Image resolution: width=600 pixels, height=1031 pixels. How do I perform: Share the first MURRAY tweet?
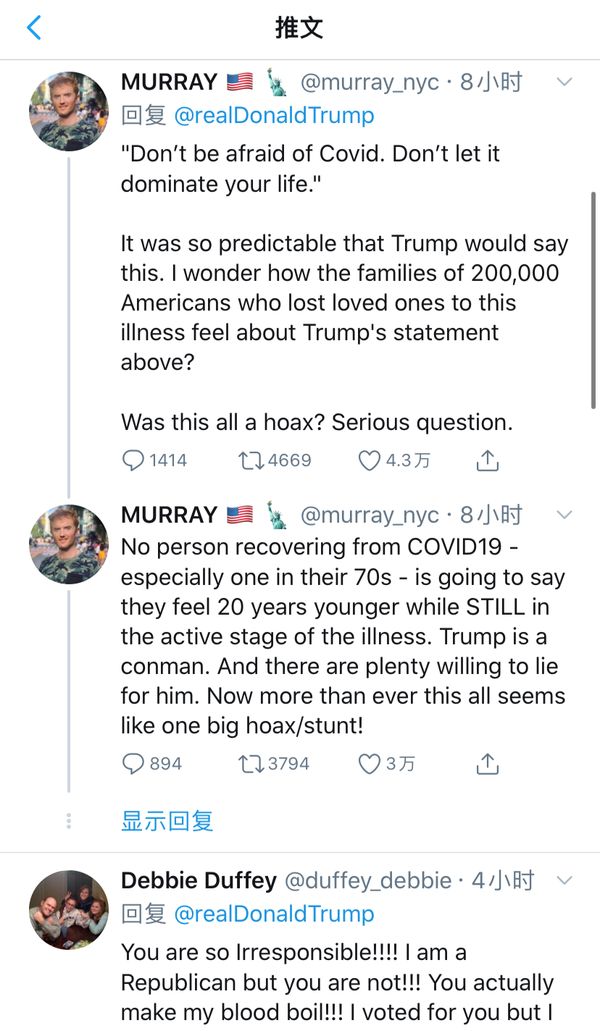487,461
